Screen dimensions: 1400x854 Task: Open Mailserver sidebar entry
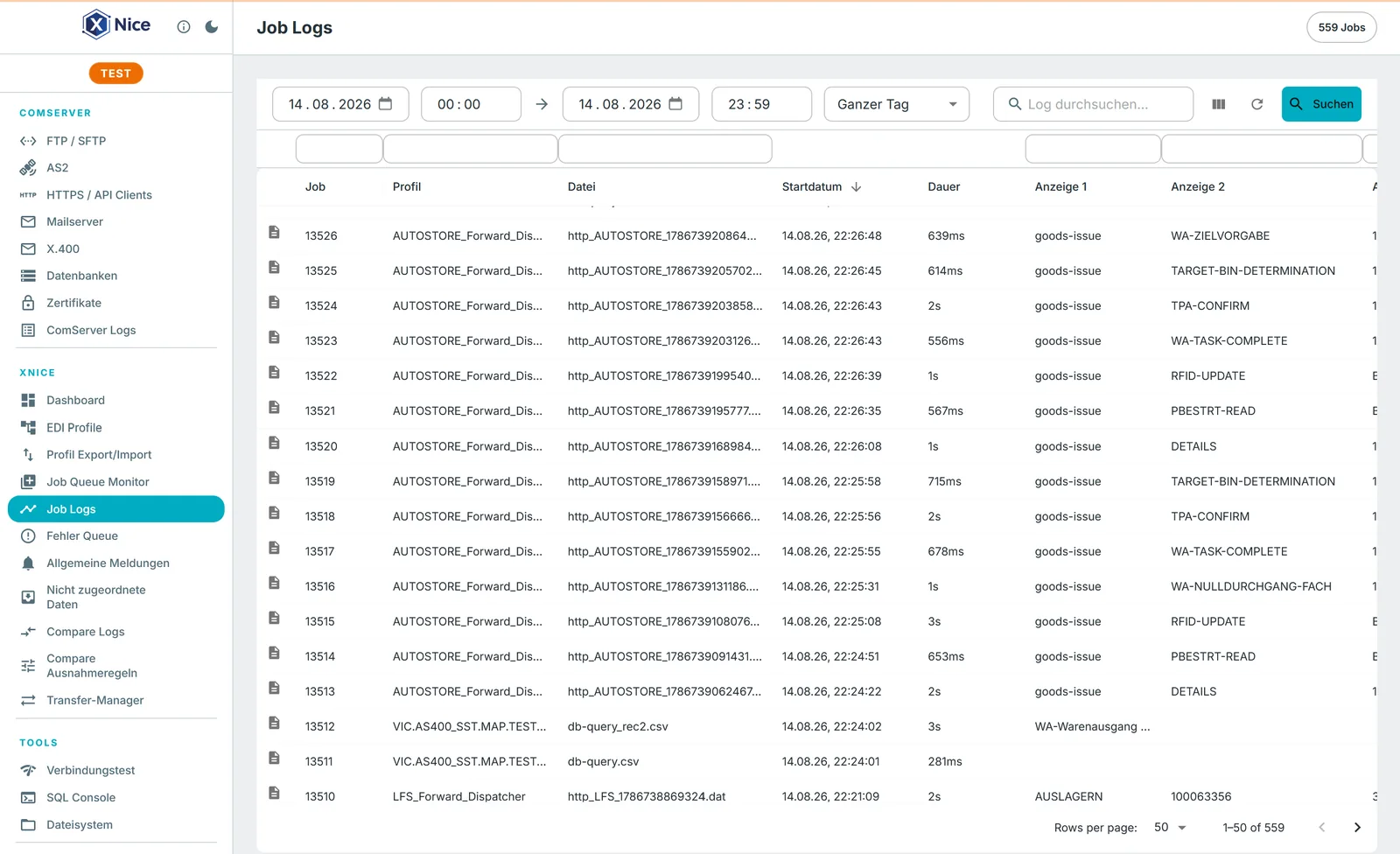(115, 222)
